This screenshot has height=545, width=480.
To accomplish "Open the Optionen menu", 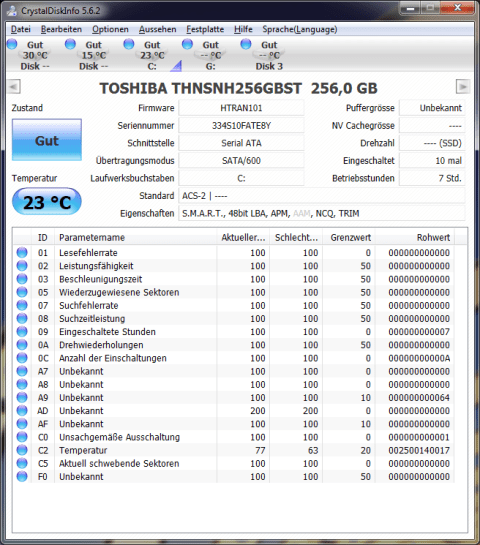I will point(110,29).
